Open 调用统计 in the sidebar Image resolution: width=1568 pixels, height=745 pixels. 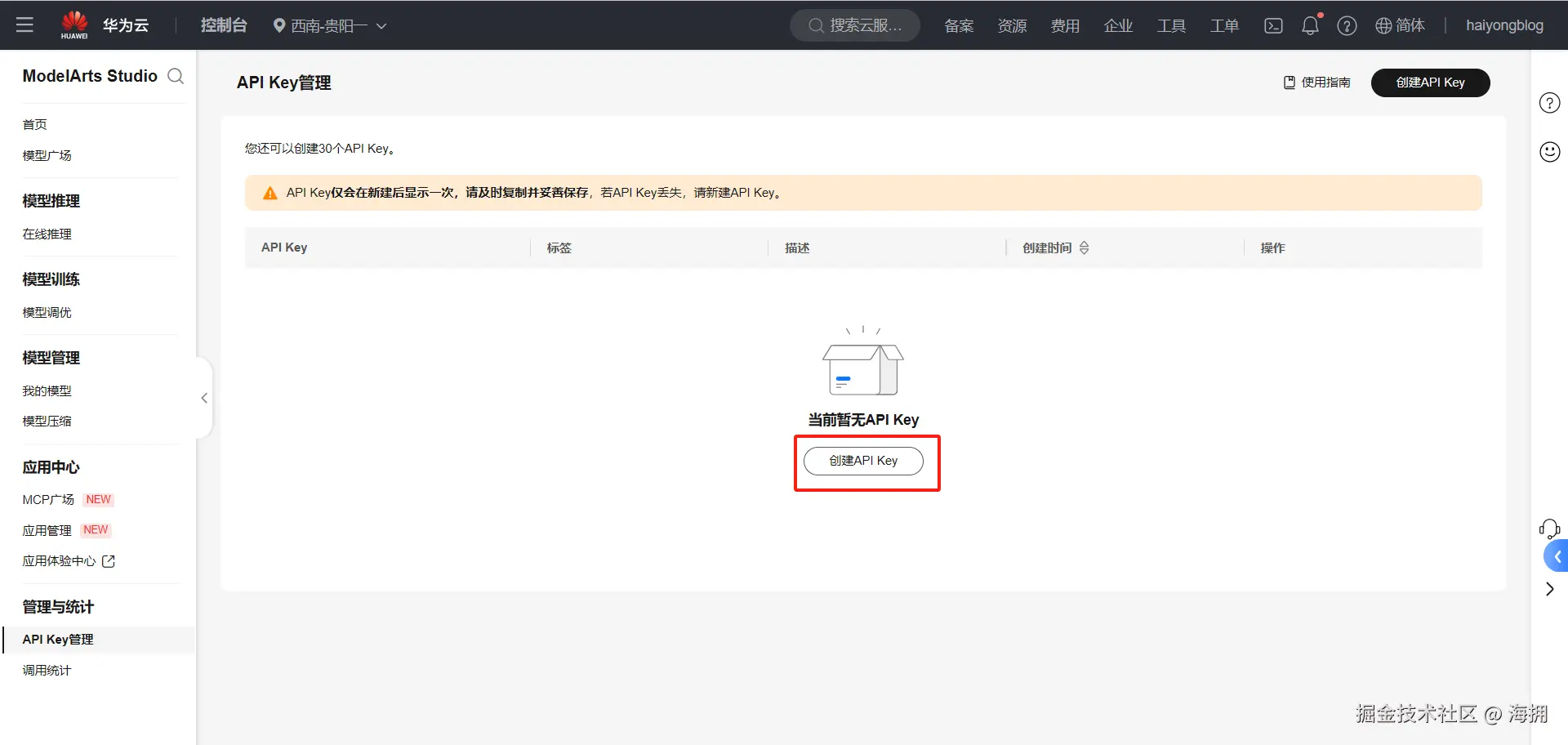[x=47, y=670]
